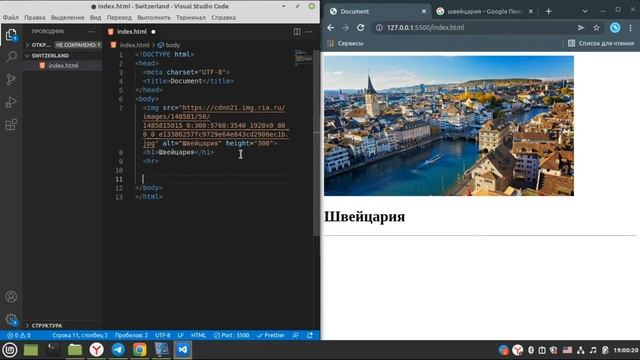The height and width of the screenshot is (360, 640).
Task: Open the Список для чтения reading list
Action: pos(601,43)
